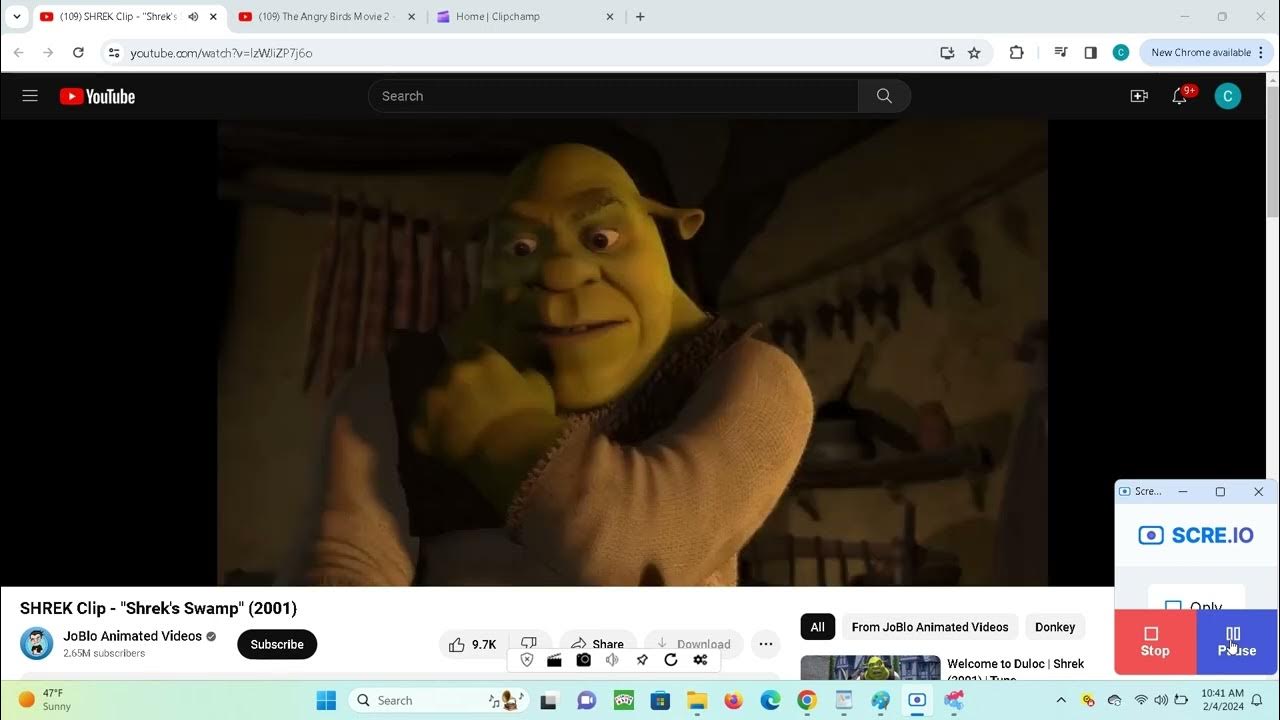Image resolution: width=1280 pixels, height=720 pixels.
Task: Open the Chrome tab search dropdown arrow
Action: click(x=16, y=17)
